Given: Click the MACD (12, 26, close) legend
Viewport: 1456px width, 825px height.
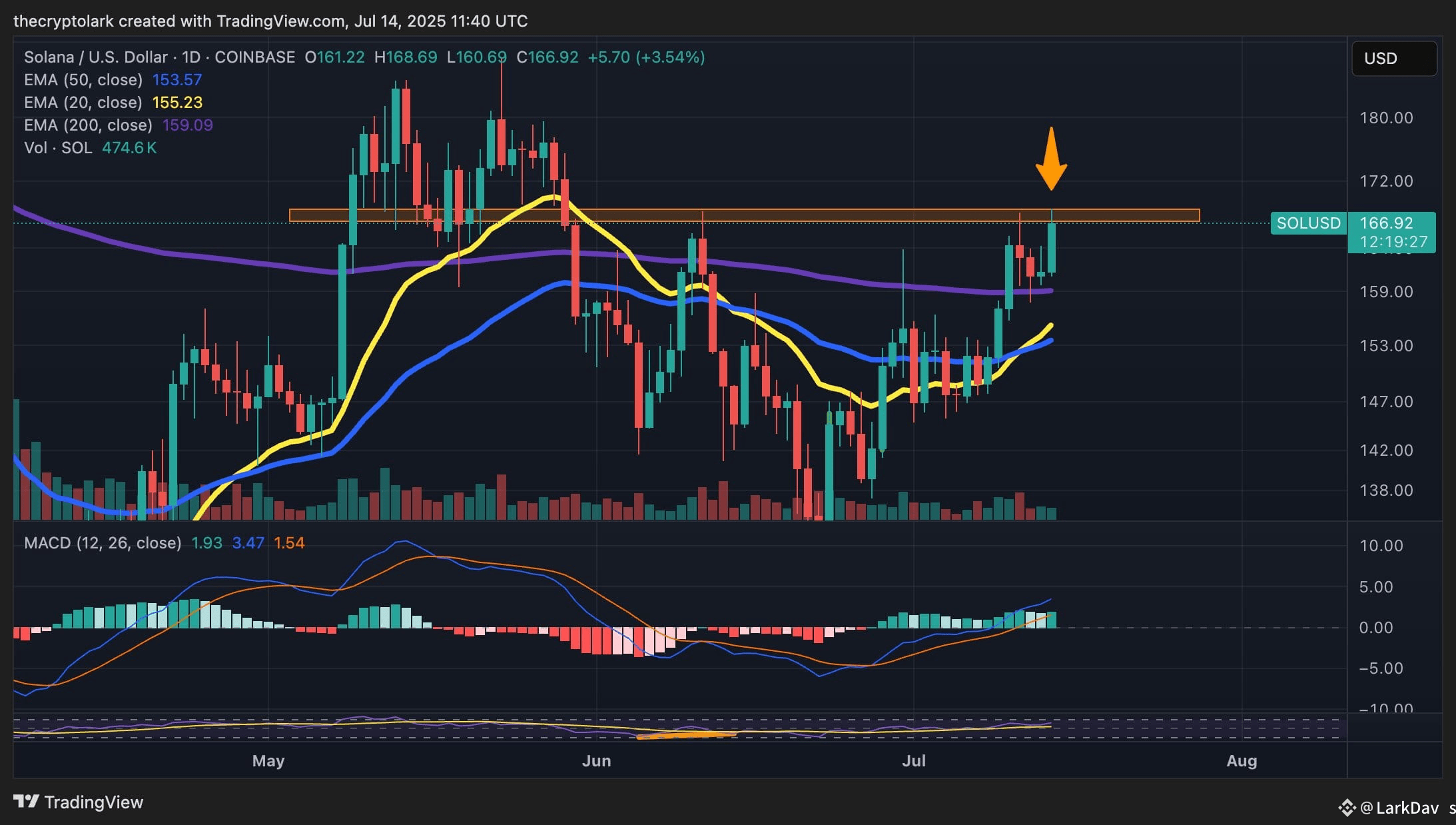Looking at the screenshot, I should pyautogui.click(x=103, y=543).
